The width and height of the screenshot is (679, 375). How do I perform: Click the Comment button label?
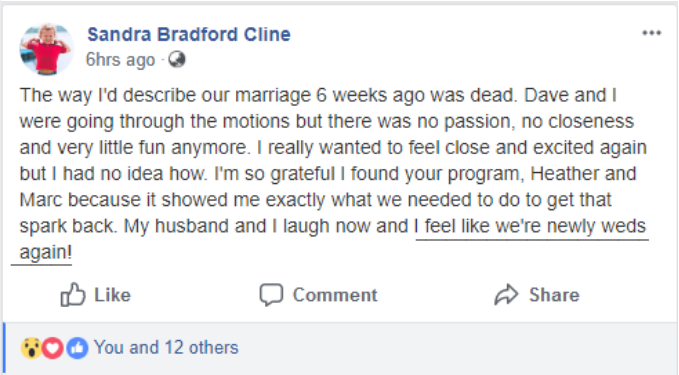coord(335,295)
